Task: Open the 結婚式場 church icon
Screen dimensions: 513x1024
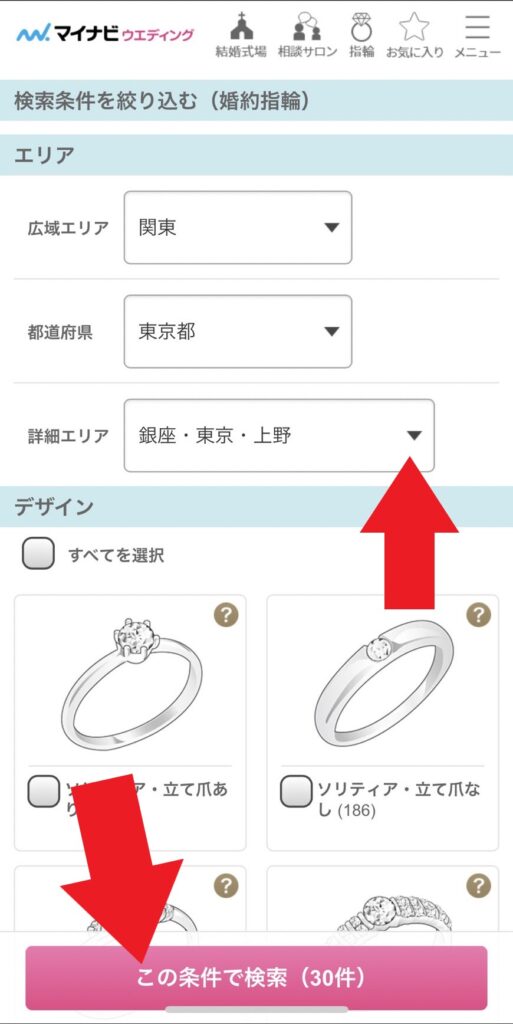Action: click(241, 36)
